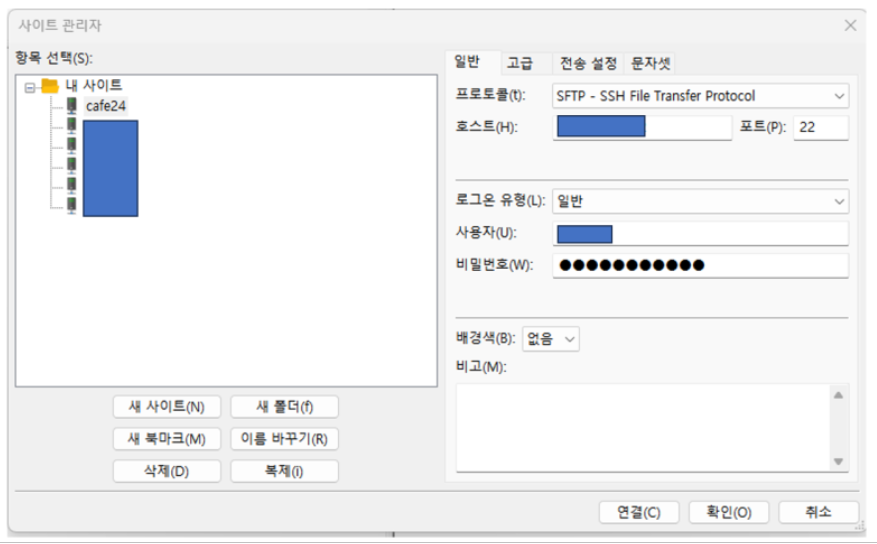Click the 포트 field showing 22
This screenshot has height=544, width=877.
coord(821,127)
